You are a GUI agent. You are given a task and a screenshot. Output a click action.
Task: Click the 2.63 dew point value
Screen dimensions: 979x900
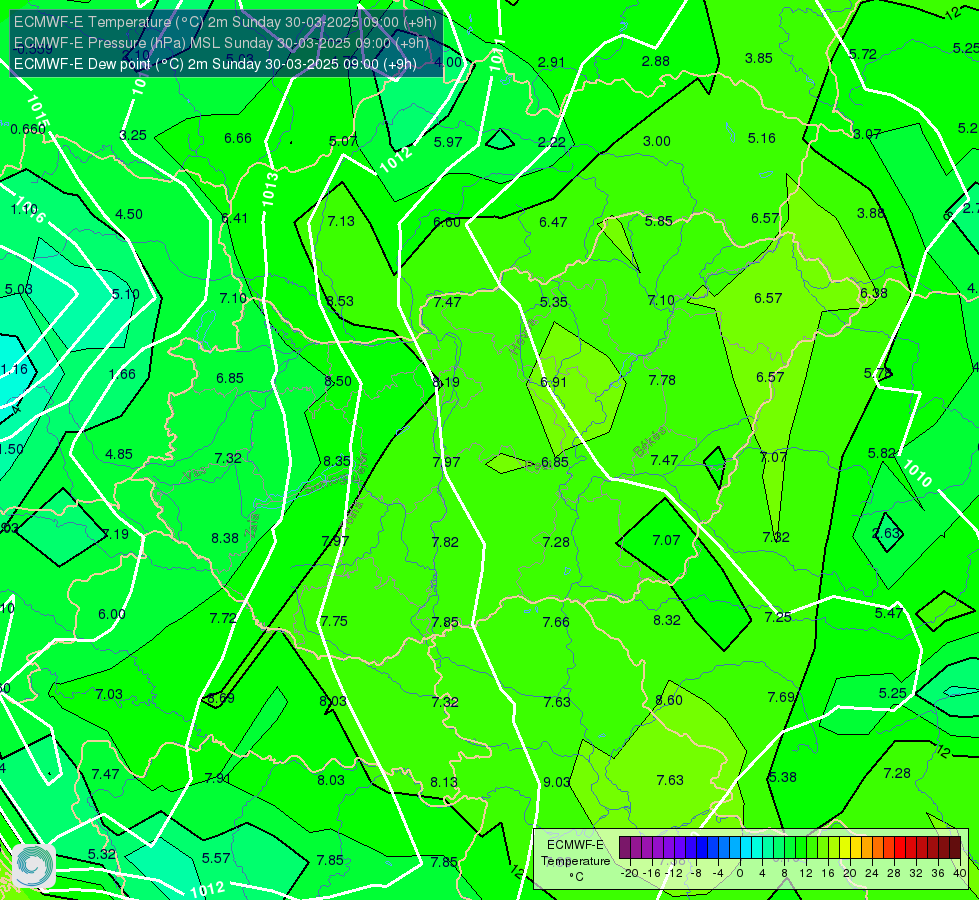point(886,533)
